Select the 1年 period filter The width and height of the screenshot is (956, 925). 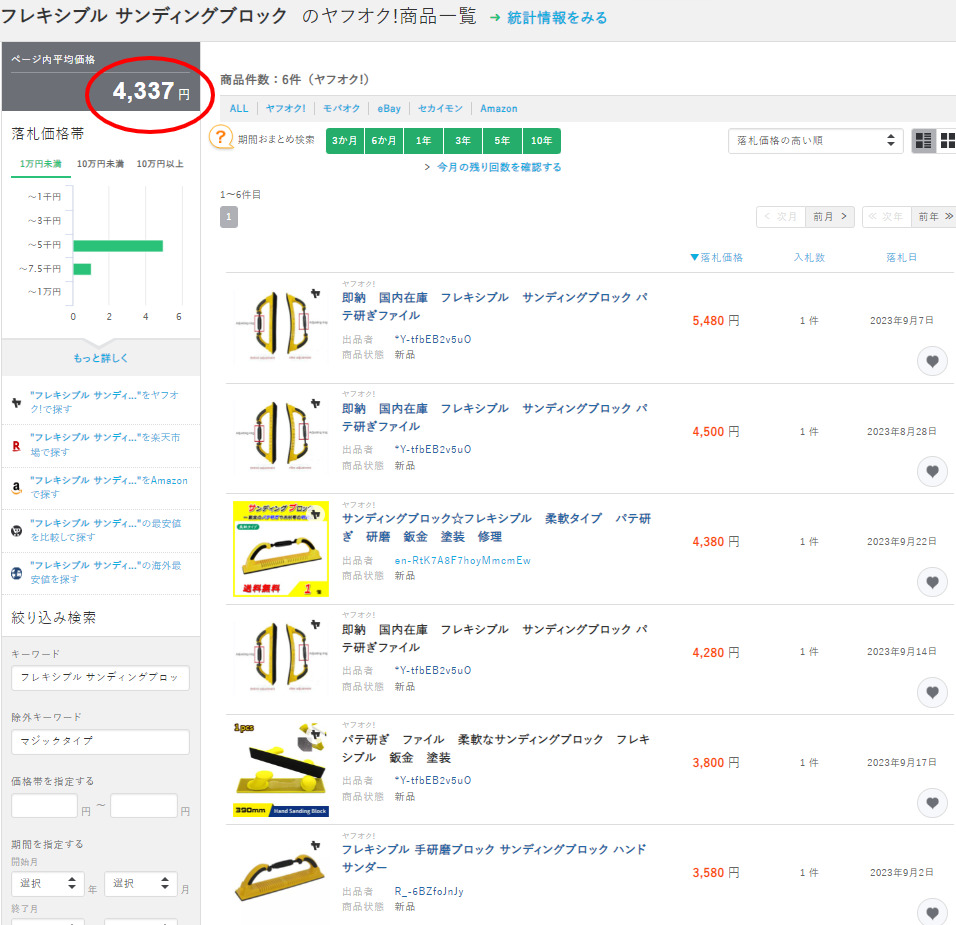tap(423, 141)
